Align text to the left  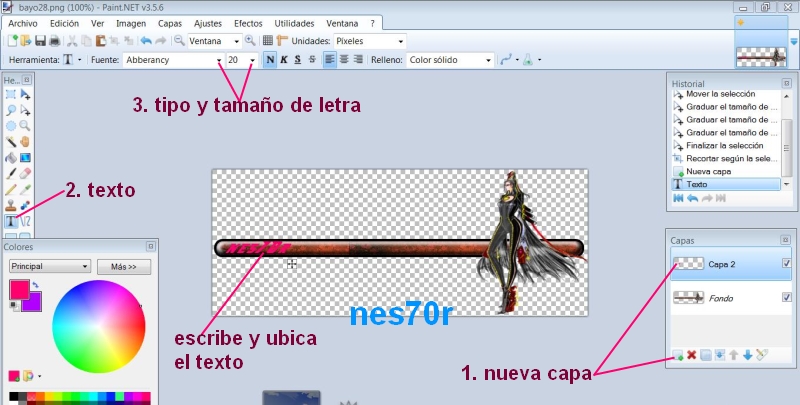[330, 60]
